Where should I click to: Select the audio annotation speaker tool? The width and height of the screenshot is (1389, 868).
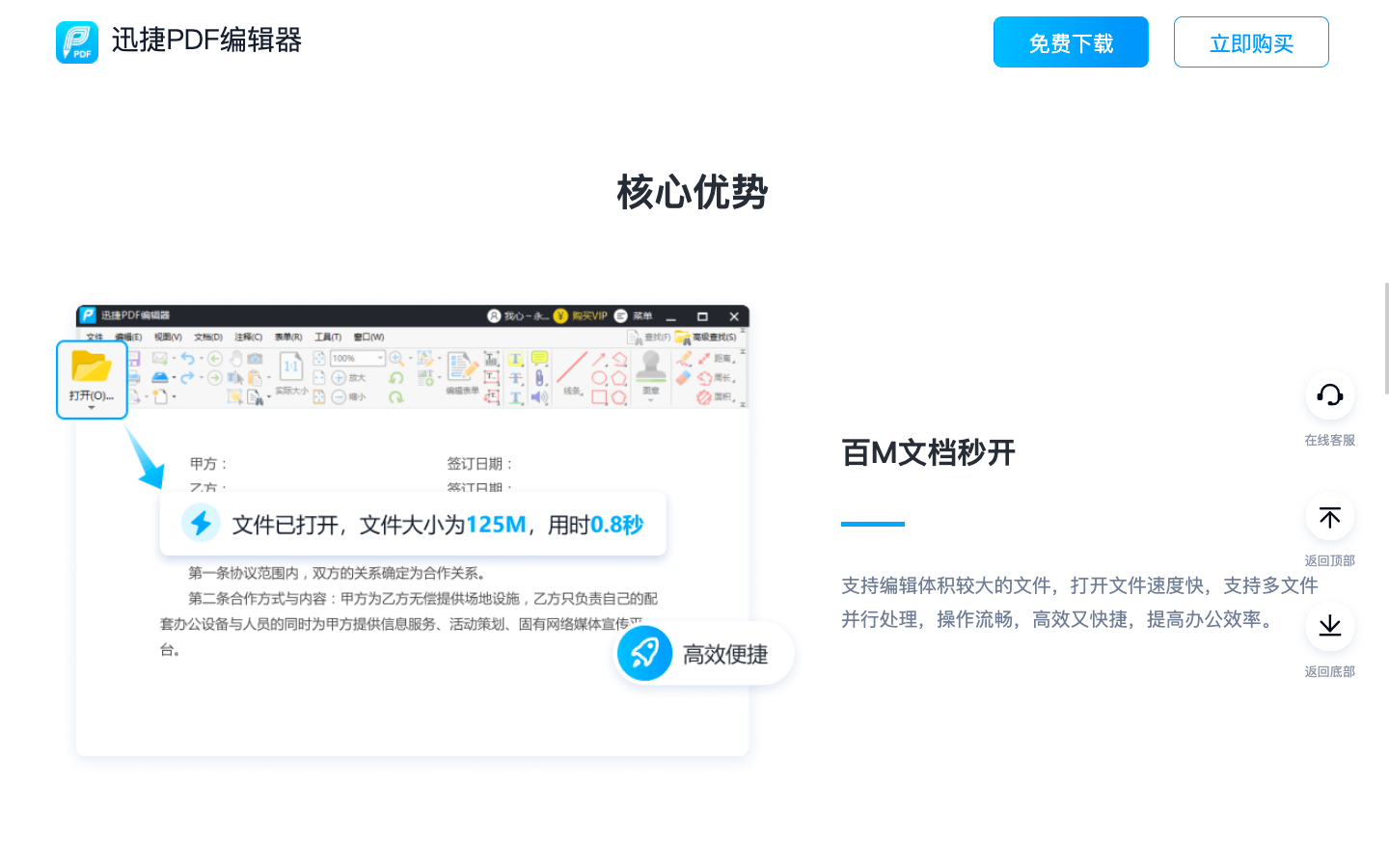tap(540, 396)
